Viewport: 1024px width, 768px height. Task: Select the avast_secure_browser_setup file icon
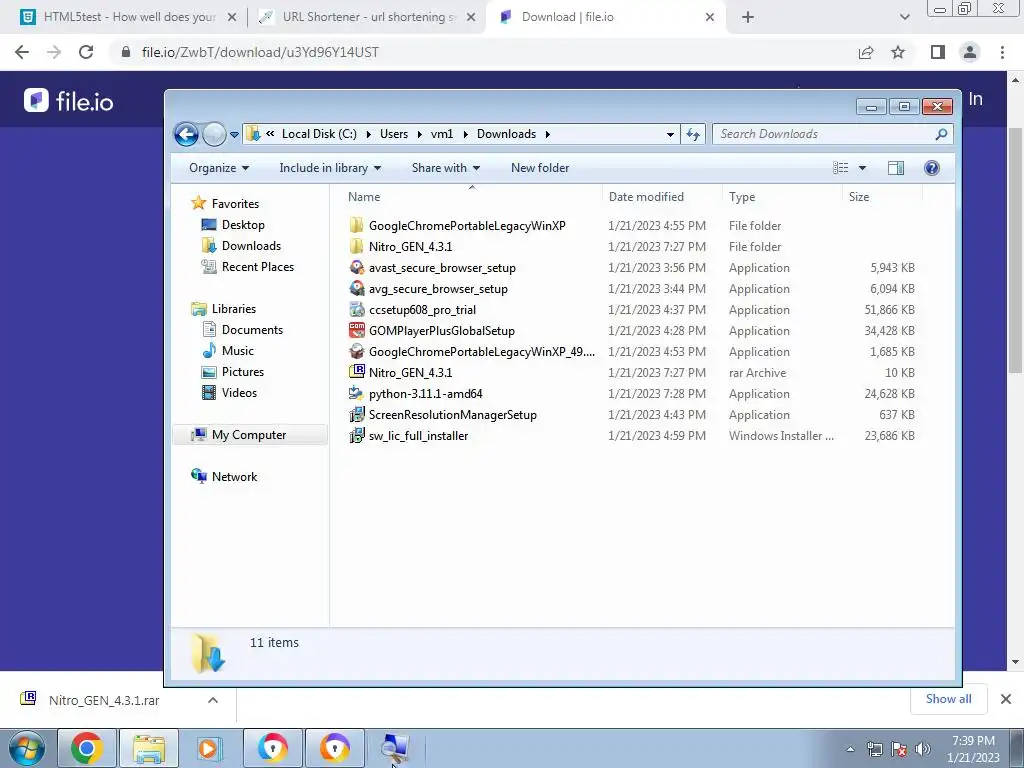pos(357,268)
